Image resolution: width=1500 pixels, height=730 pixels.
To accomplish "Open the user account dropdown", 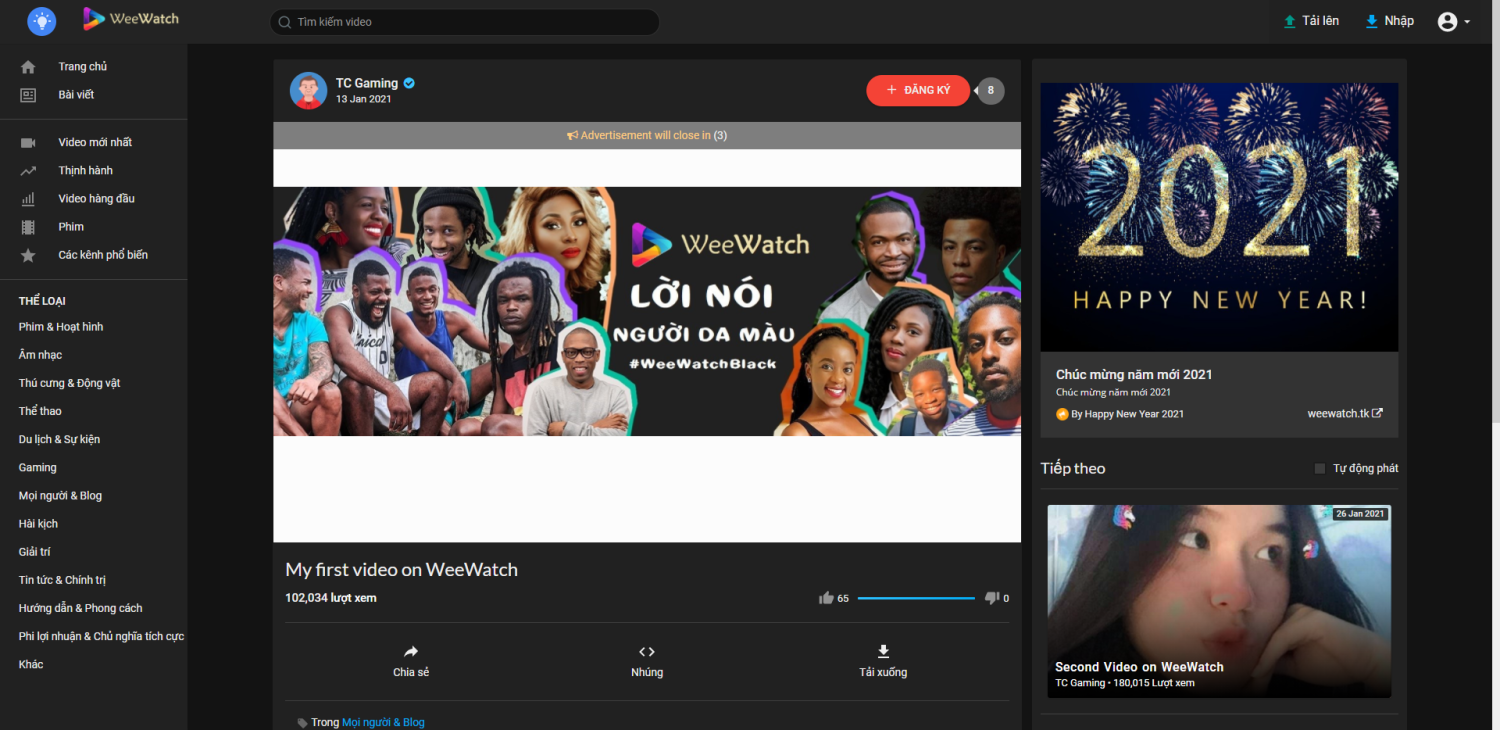I will (1453, 22).
